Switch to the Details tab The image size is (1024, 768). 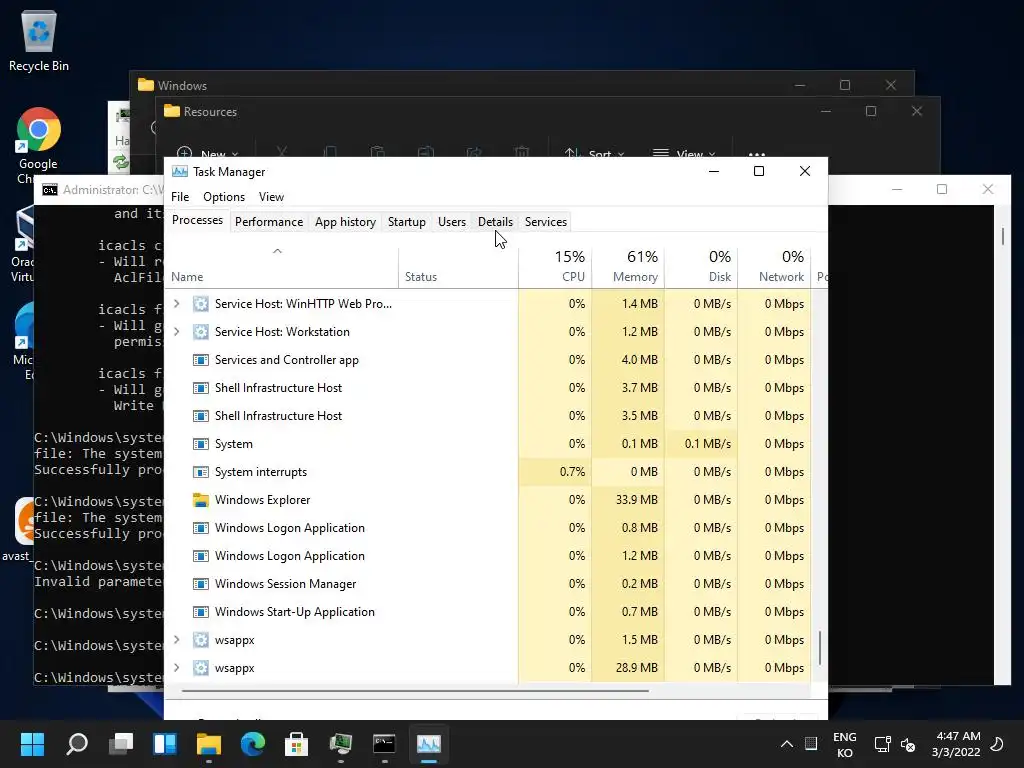pos(496,221)
